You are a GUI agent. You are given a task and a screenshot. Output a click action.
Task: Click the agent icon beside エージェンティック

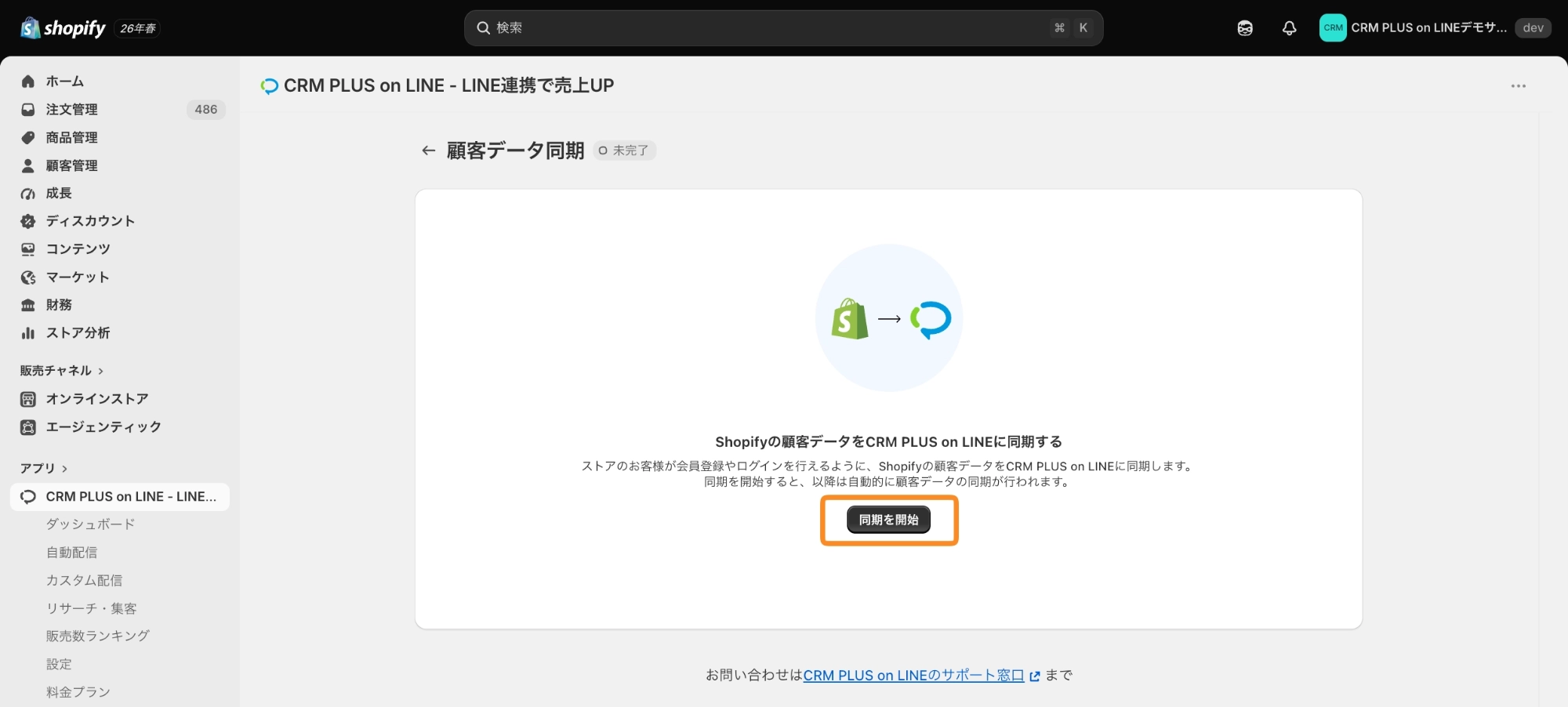tap(28, 427)
